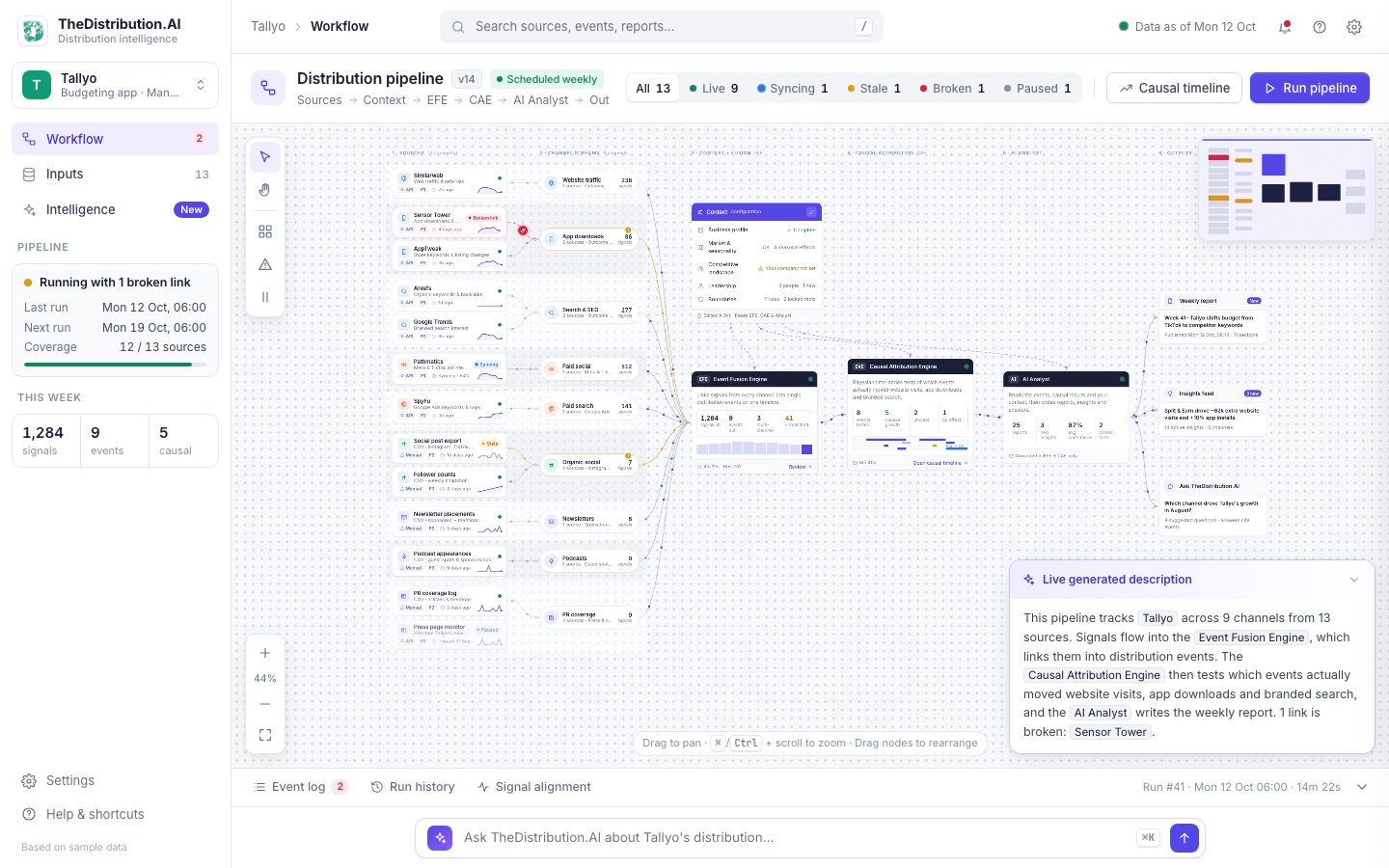Click the pause icon in canvas toolbar
The width and height of the screenshot is (1389, 868).
pos(265,297)
